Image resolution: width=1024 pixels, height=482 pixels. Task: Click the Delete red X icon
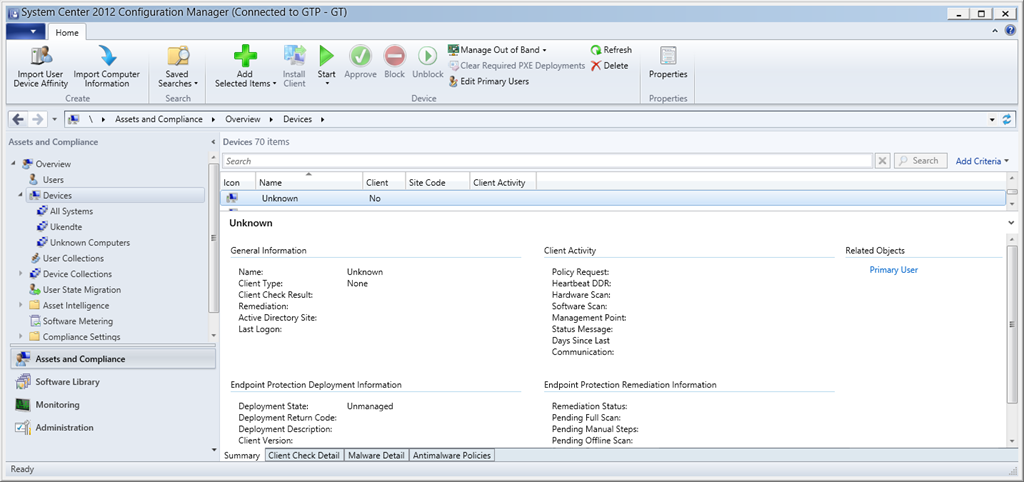pos(596,66)
